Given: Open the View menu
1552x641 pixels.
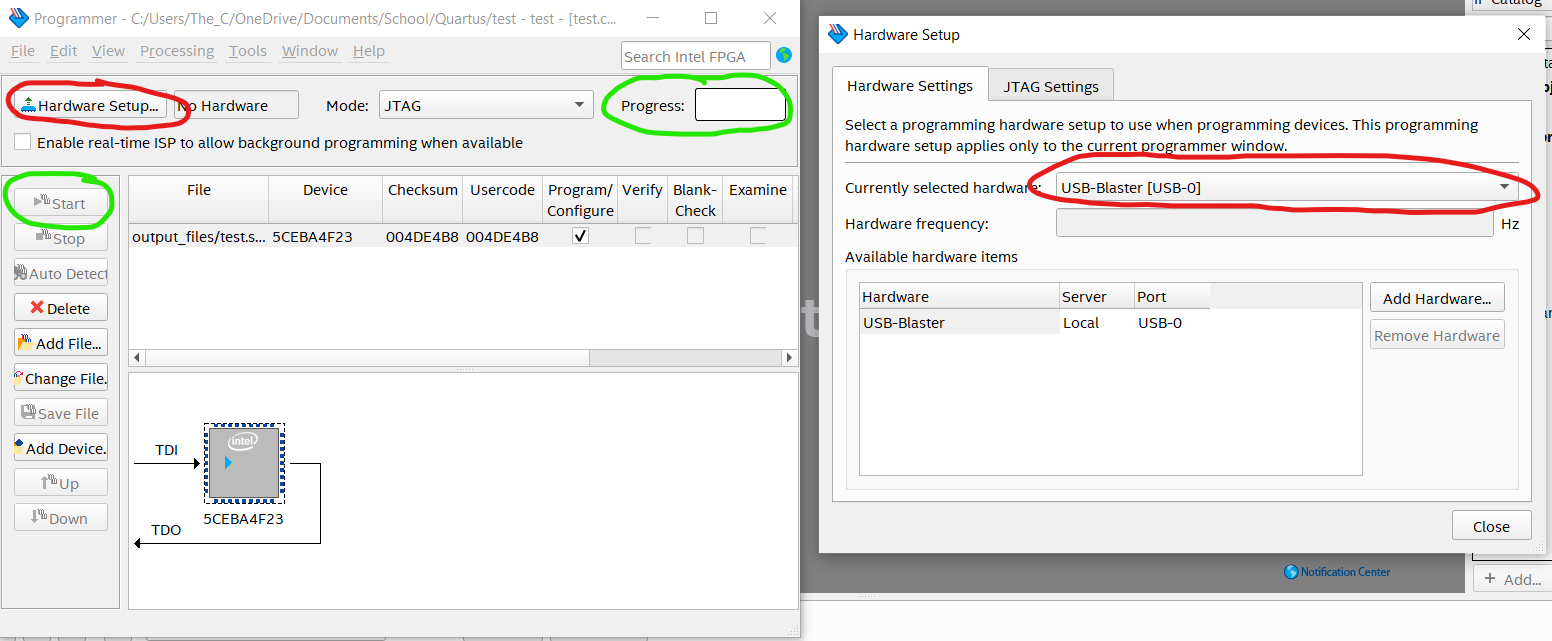Looking at the screenshot, I should point(108,51).
